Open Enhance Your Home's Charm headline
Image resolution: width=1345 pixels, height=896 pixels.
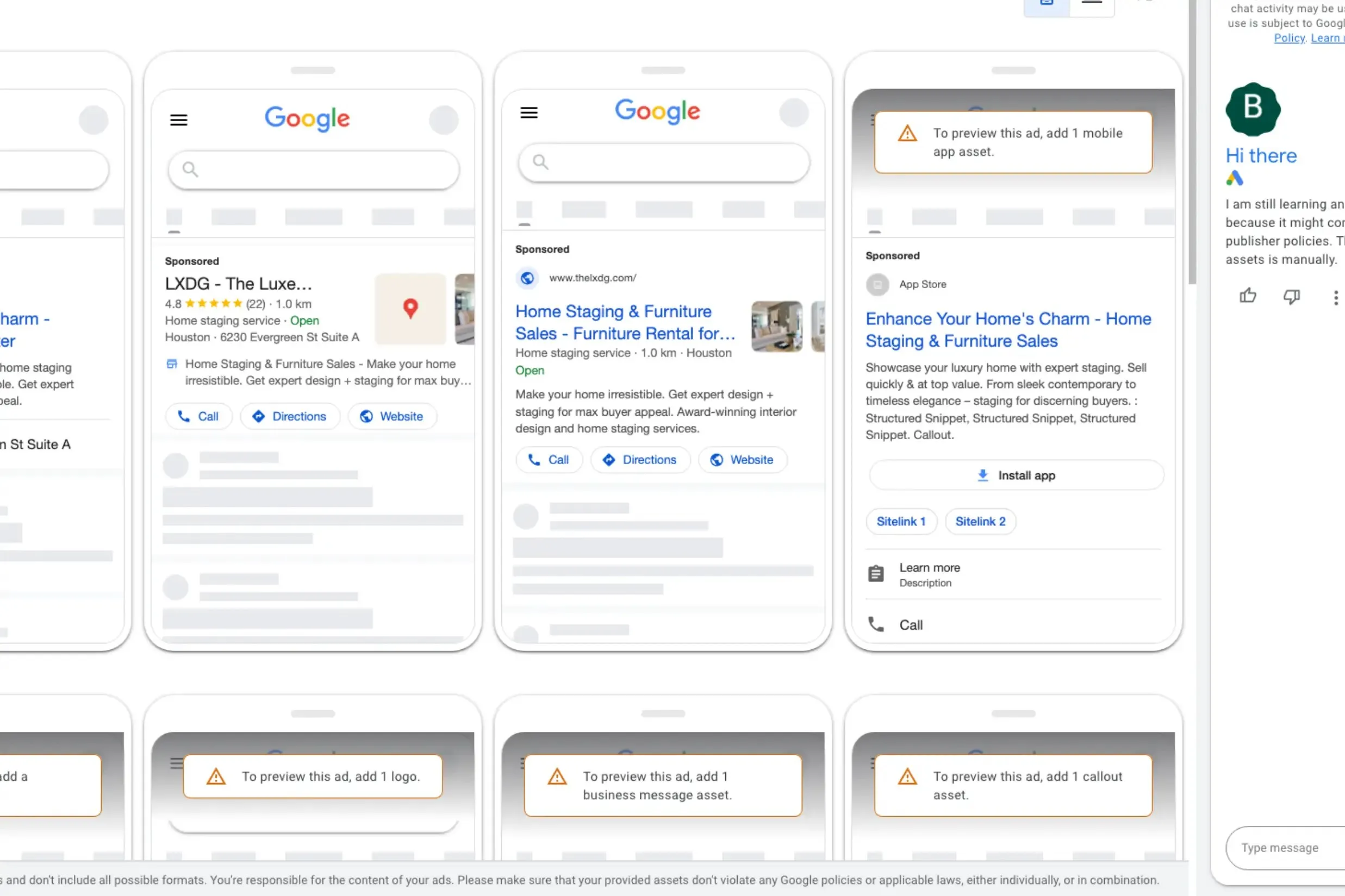[x=1008, y=330]
